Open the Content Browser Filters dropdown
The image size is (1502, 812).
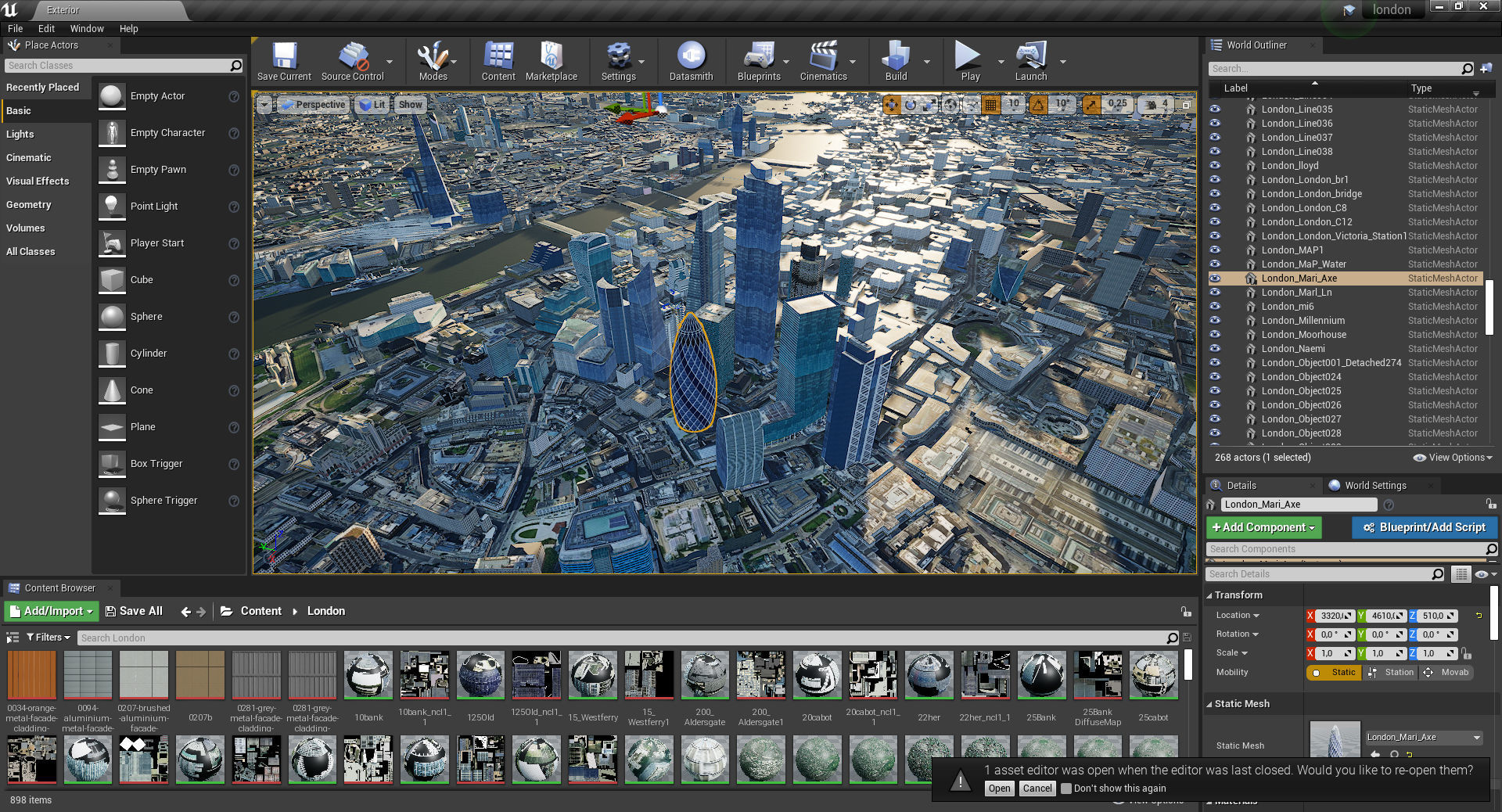49,638
